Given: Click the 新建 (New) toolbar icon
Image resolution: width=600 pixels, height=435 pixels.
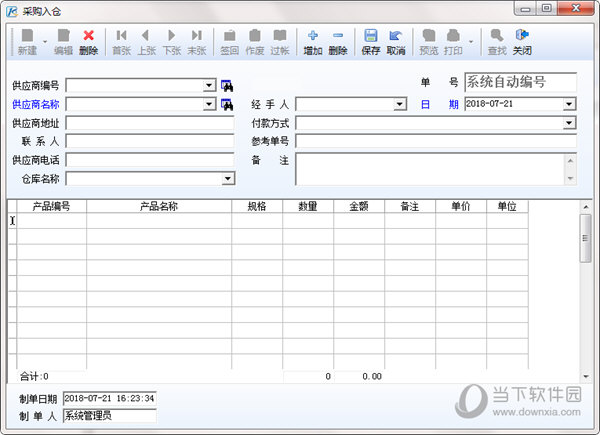Looking at the screenshot, I should pyautogui.click(x=27, y=42).
